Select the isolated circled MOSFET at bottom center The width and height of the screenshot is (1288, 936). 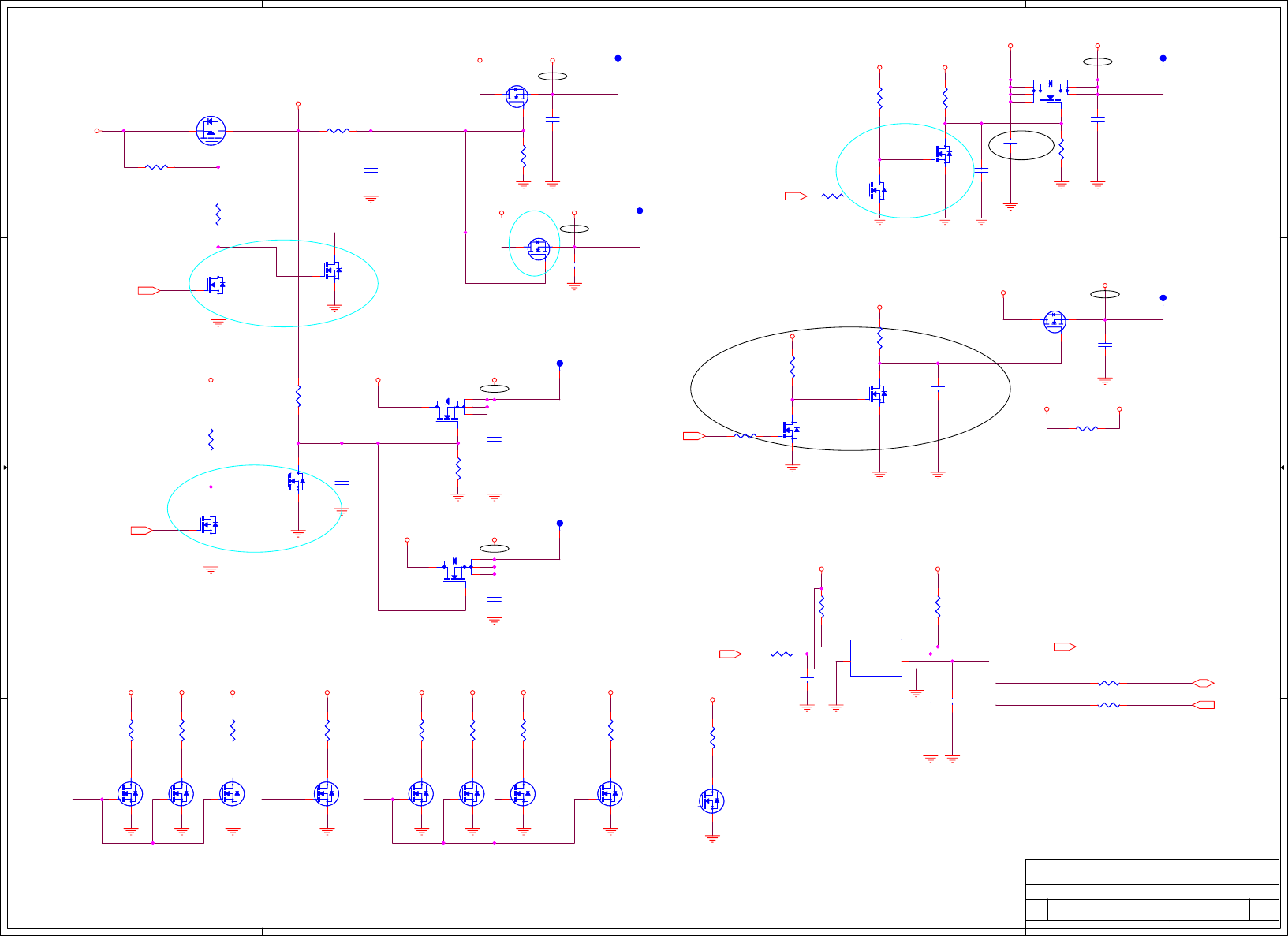(x=712, y=800)
